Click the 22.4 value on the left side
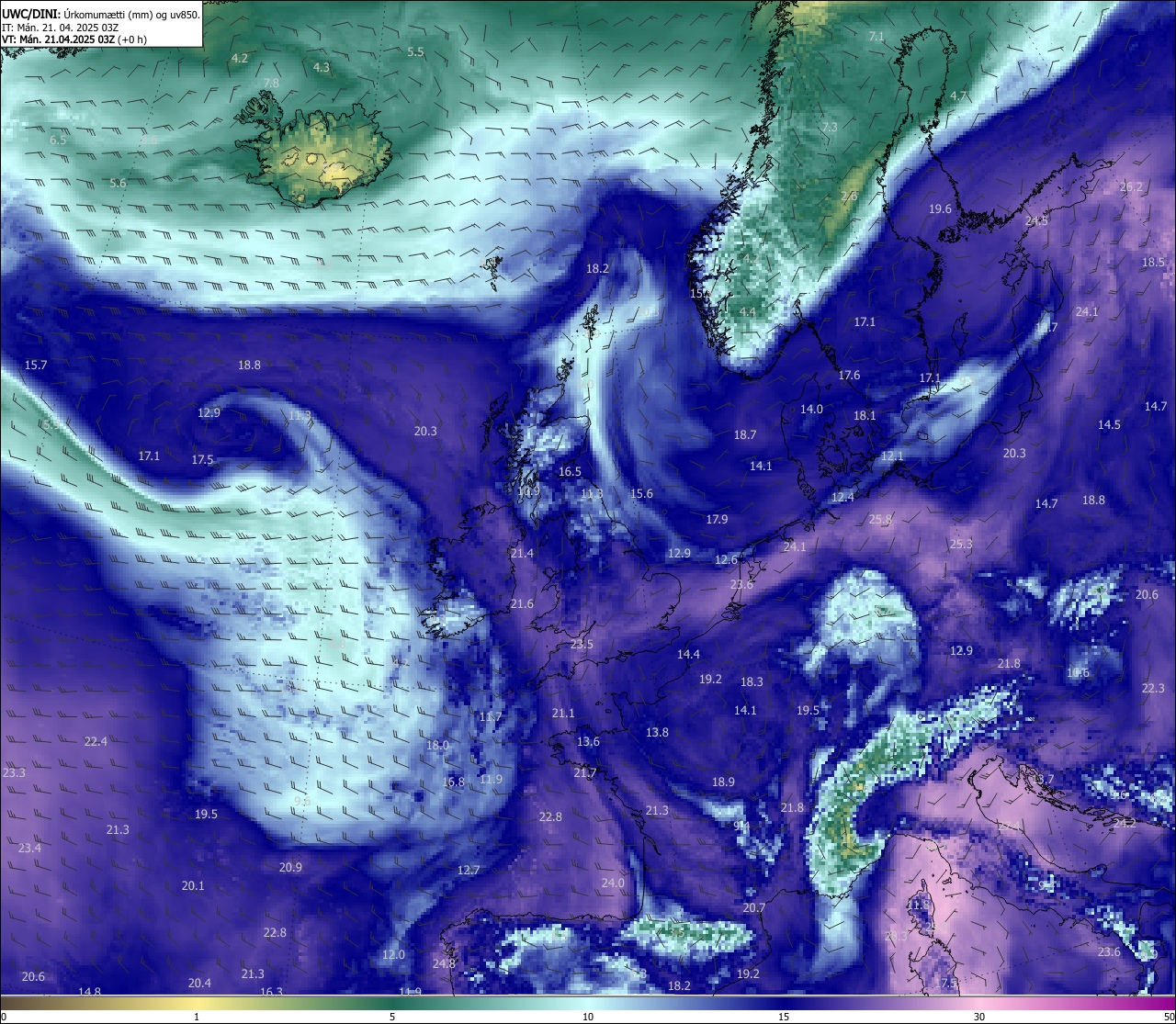This screenshot has height=1024, width=1176. point(96,742)
